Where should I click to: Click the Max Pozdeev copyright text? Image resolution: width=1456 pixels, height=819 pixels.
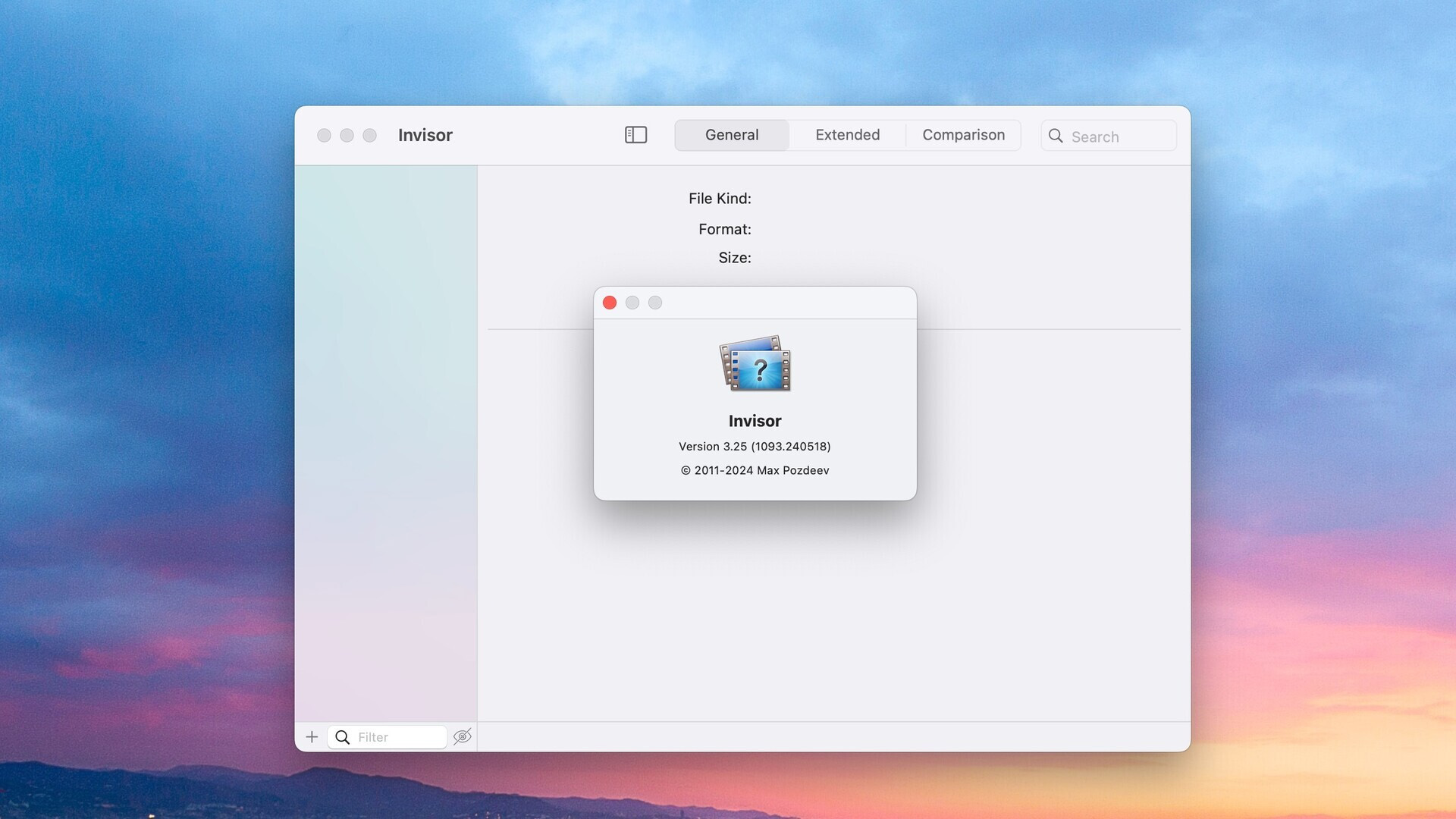click(755, 470)
